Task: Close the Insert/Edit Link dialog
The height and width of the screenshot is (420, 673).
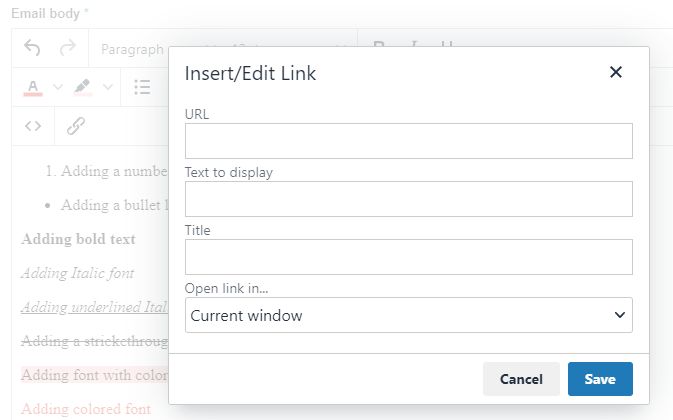Action: tap(616, 72)
